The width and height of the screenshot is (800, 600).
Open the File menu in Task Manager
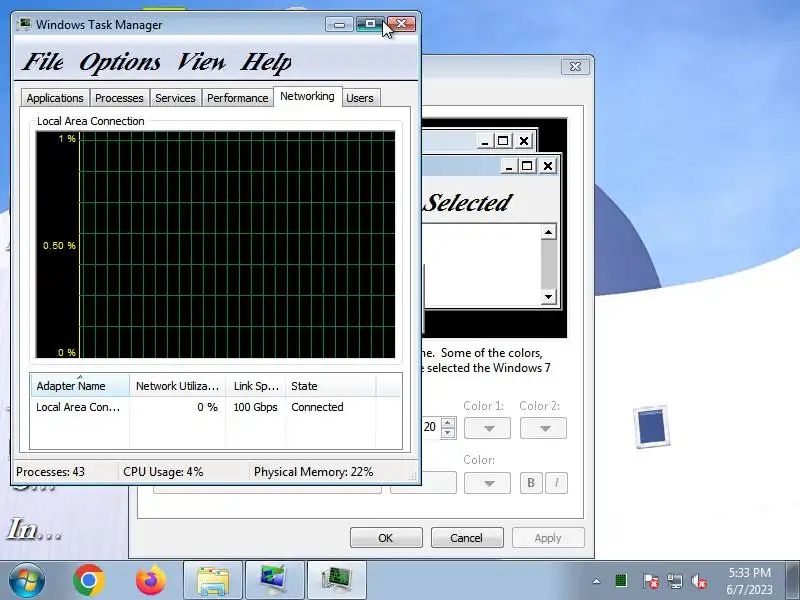coord(43,62)
